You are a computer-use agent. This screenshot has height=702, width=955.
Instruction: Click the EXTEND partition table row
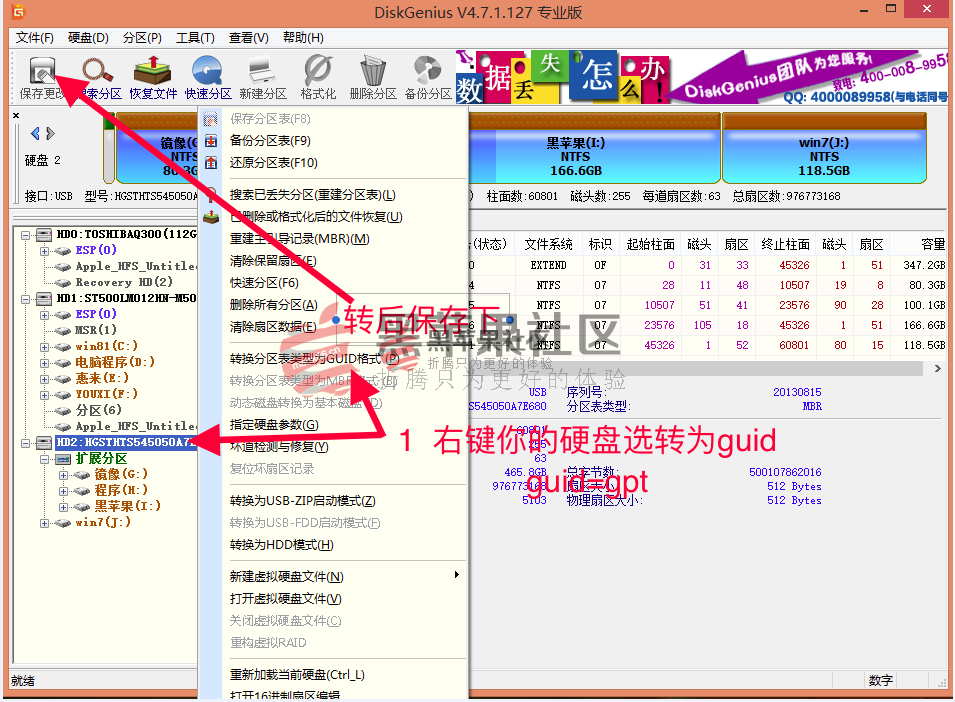coord(707,265)
